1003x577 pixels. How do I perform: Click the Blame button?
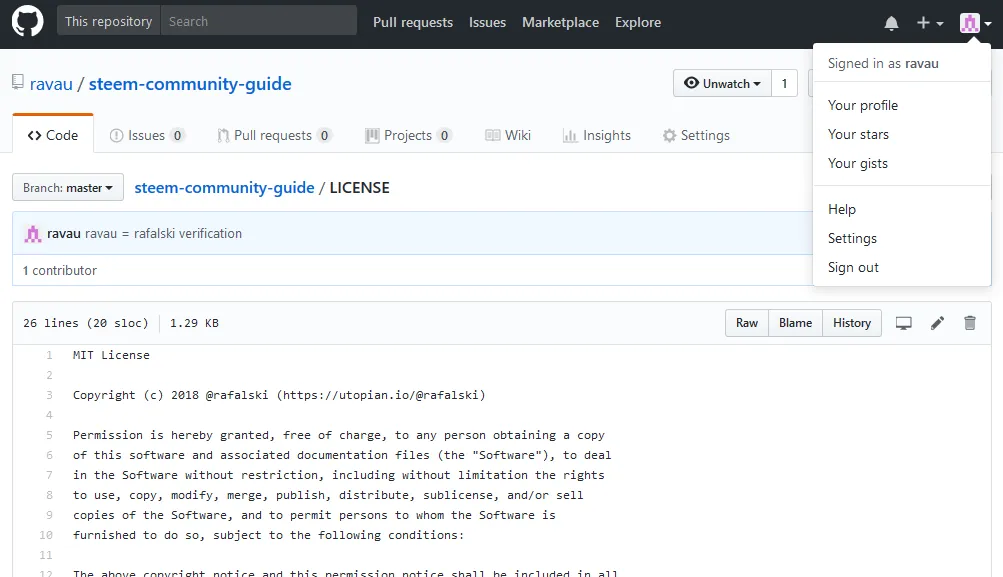tap(795, 323)
